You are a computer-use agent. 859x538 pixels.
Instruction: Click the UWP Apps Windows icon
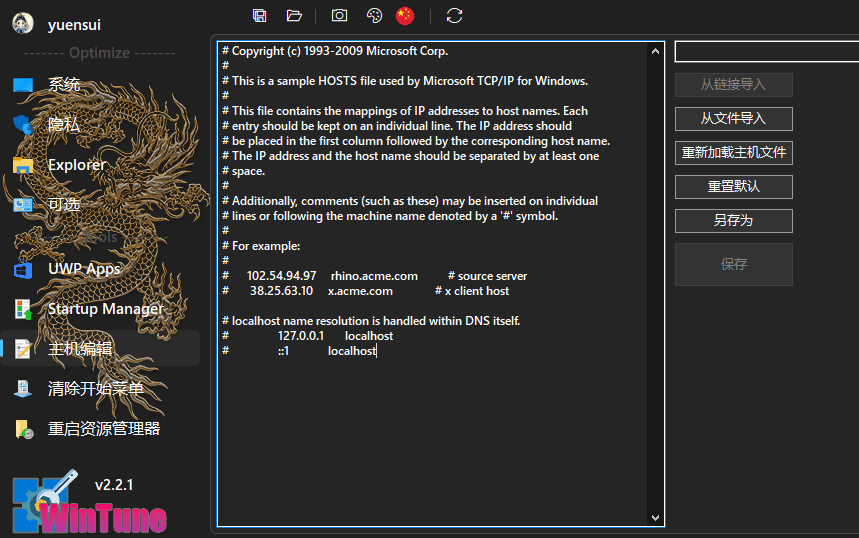pos(23,269)
